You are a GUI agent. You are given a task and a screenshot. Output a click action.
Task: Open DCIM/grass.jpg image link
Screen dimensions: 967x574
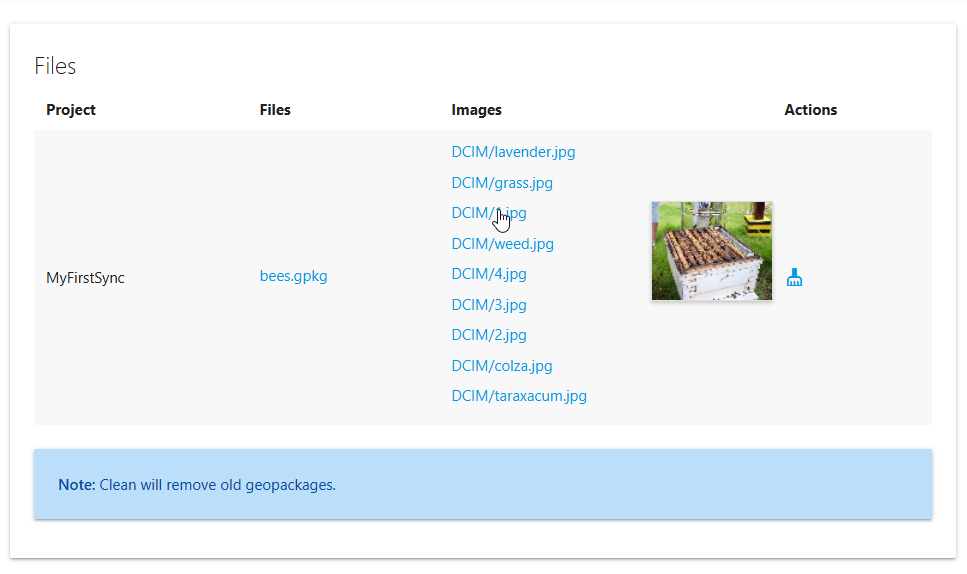click(x=502, y=182)
